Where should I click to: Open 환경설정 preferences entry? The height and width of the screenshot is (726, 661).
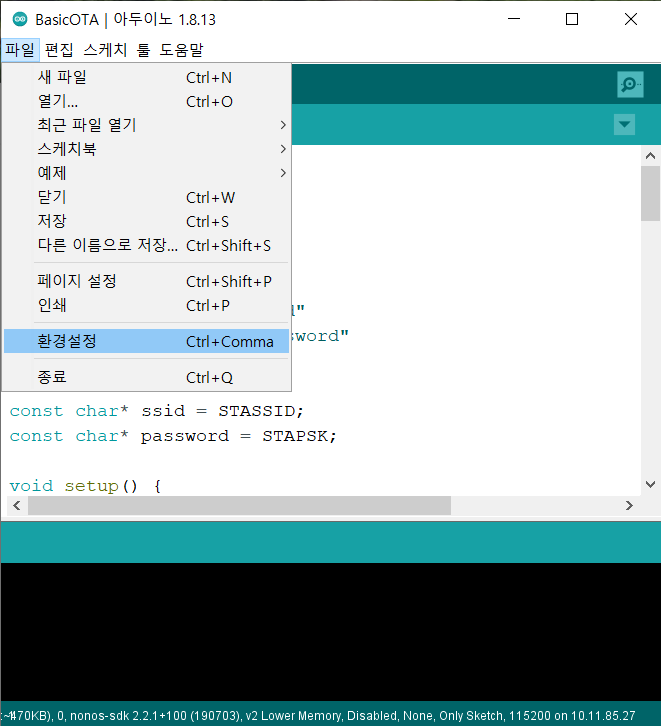[146, 341]
